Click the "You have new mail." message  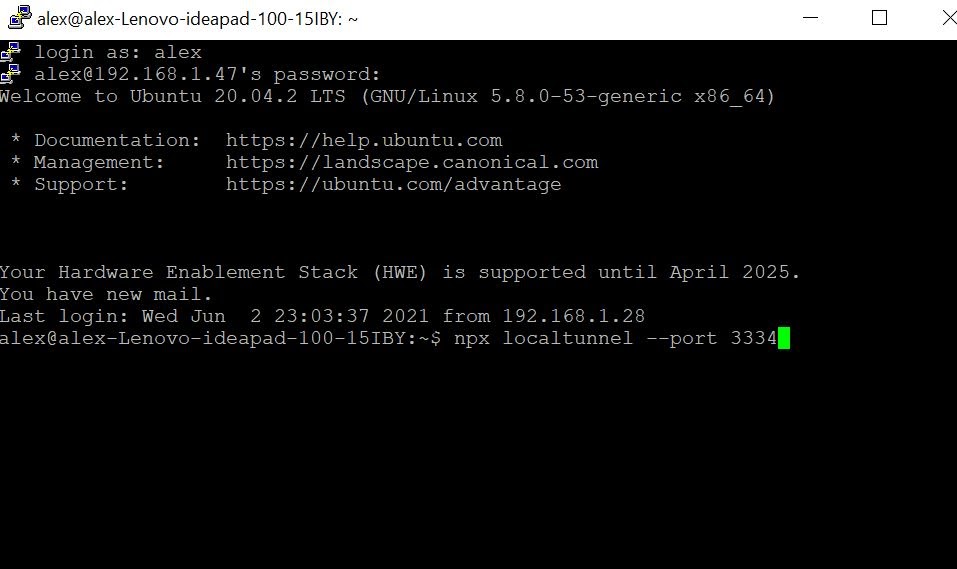click(106, 294)
